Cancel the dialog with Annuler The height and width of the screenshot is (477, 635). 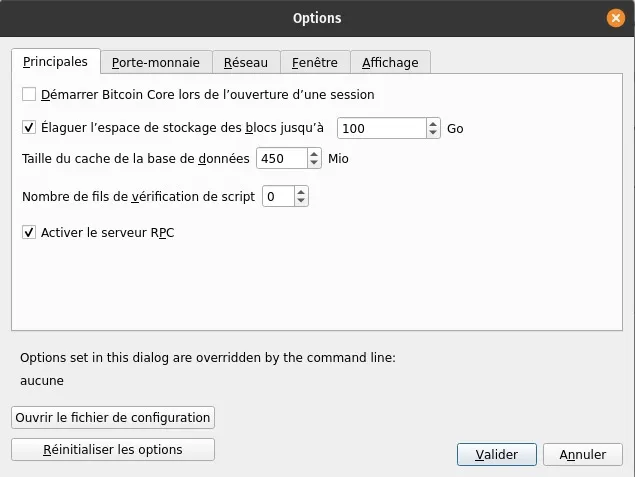click(x=582, y=454)
